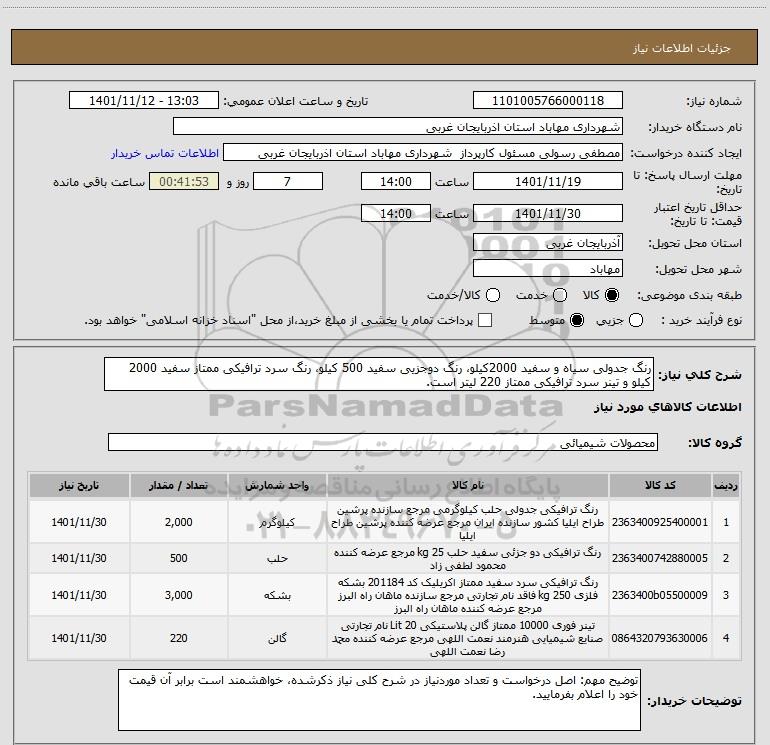Click the row 2 product name رنگ ترافیکی دو جزئی
This screenshot has height=745, width=770.
468,558
